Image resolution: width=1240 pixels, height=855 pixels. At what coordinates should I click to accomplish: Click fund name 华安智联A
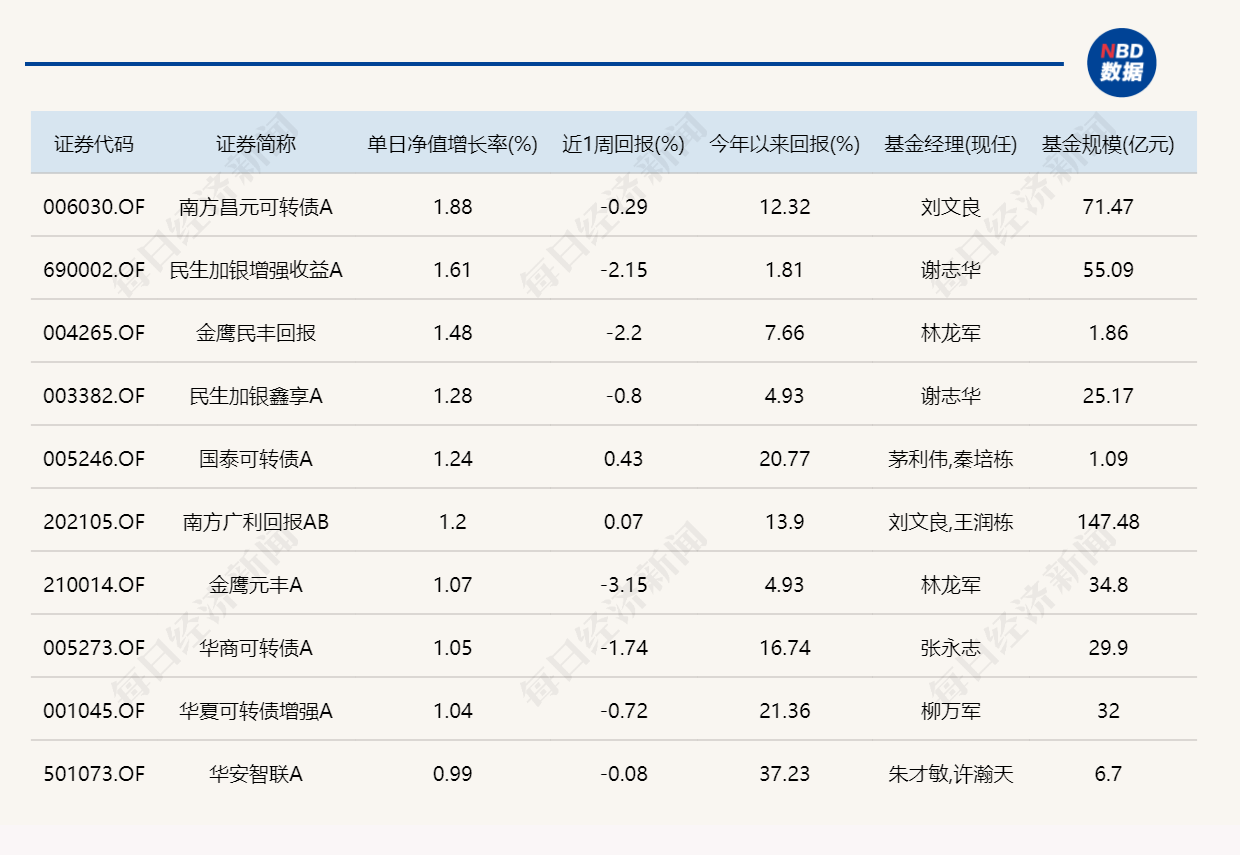tap(256, 774)
